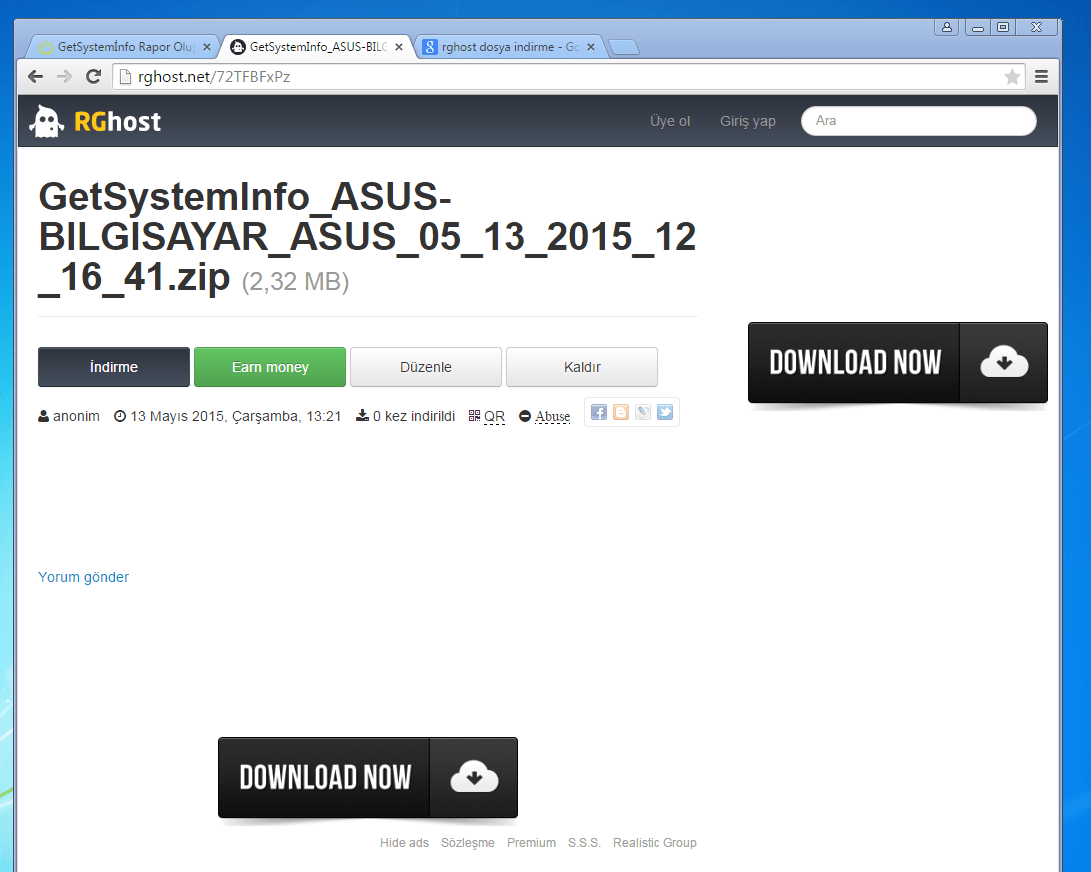The width and height of the screenshot is (1091, 872).
Task: Click the right-side DOWNLOAD NOW banner text
Action: 855,363
